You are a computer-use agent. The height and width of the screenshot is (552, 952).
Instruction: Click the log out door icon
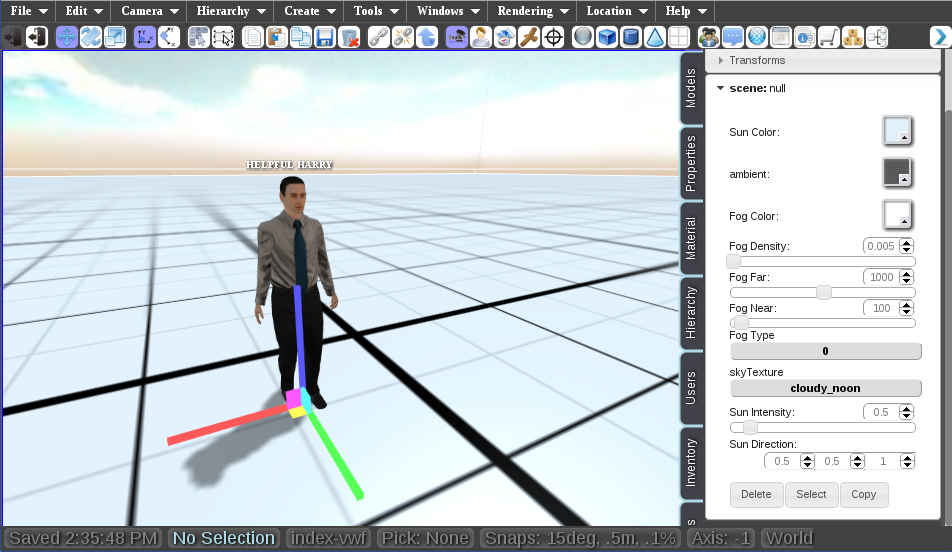[37, 37]
